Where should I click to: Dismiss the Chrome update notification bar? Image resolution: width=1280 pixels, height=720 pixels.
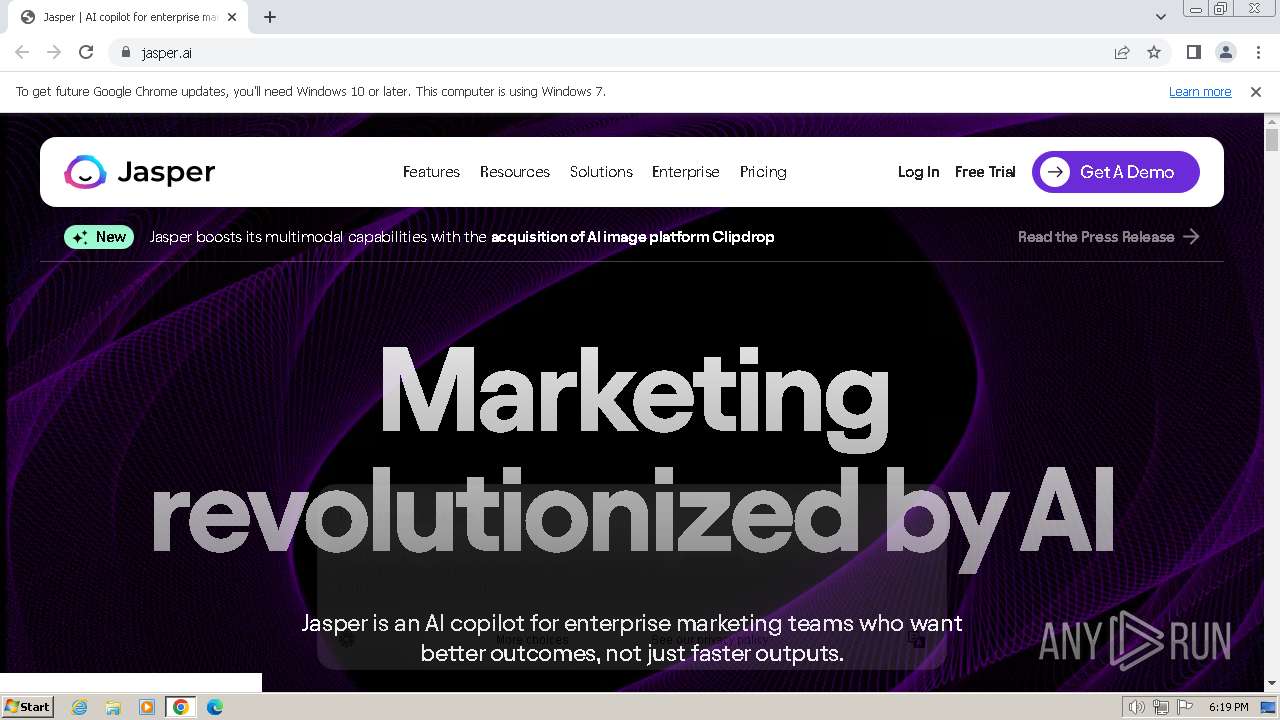pyautogui.click(x=1256, y=92)
